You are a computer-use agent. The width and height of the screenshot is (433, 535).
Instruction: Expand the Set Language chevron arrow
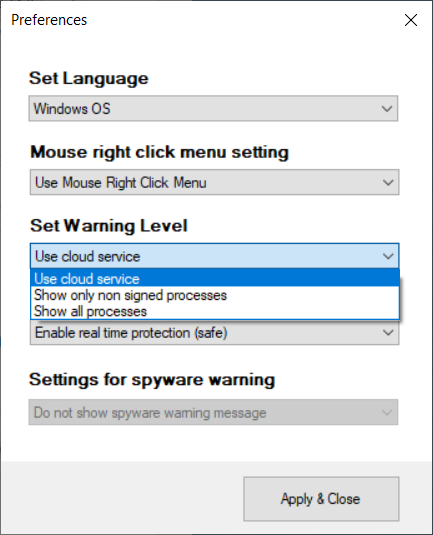click(387, 109)
